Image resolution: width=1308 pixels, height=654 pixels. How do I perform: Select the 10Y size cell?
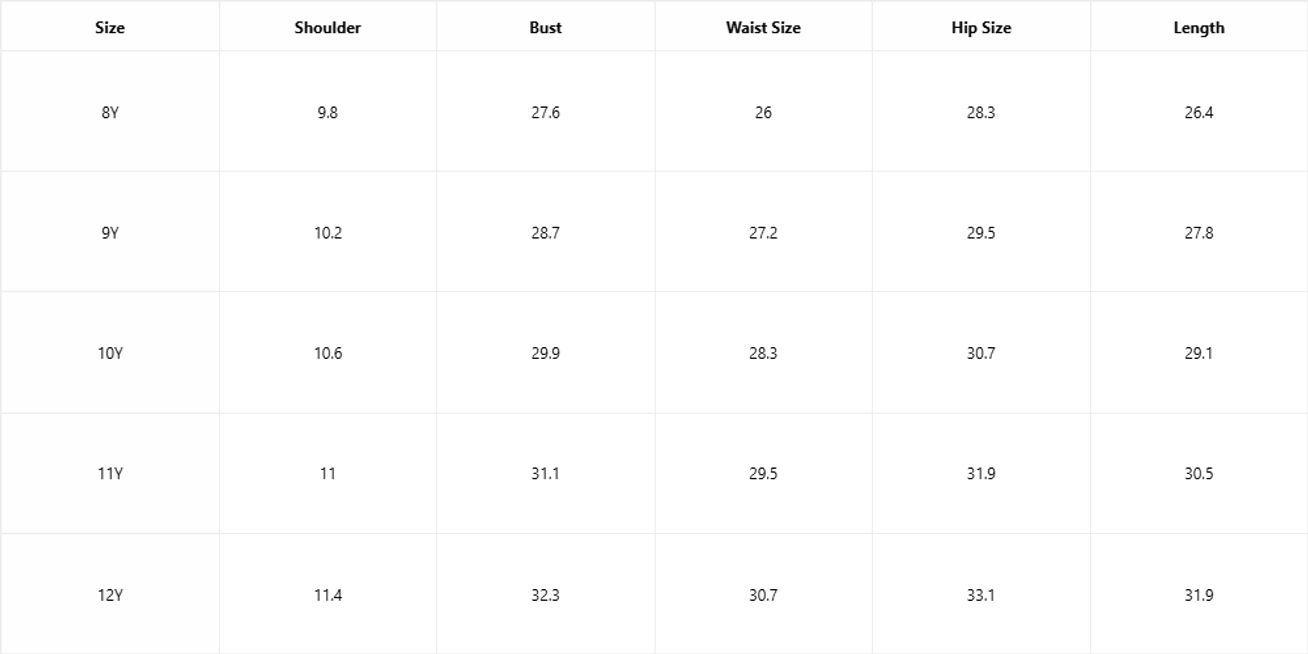click(110, 353)
